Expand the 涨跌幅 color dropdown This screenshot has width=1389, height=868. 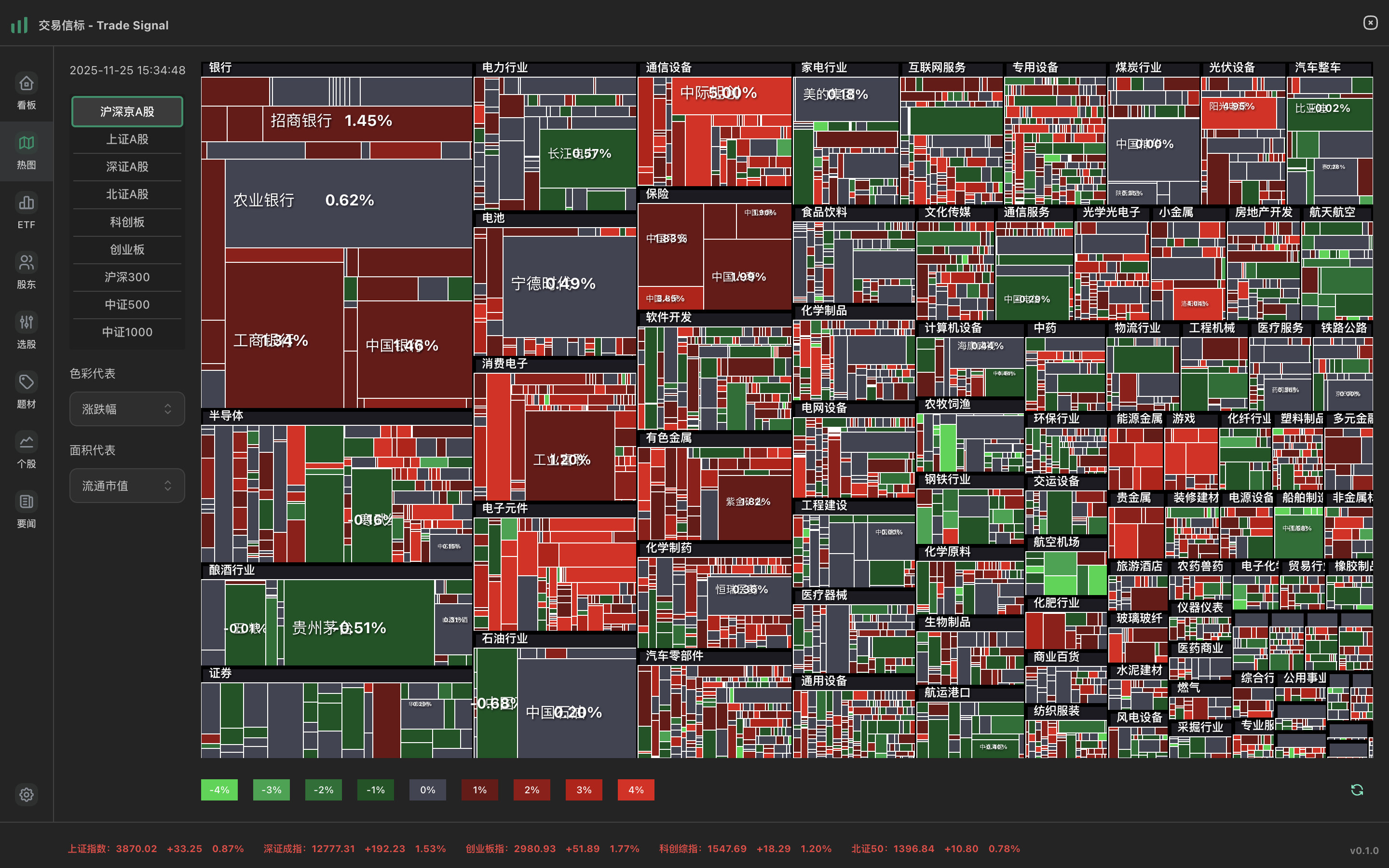click(127, 409)
